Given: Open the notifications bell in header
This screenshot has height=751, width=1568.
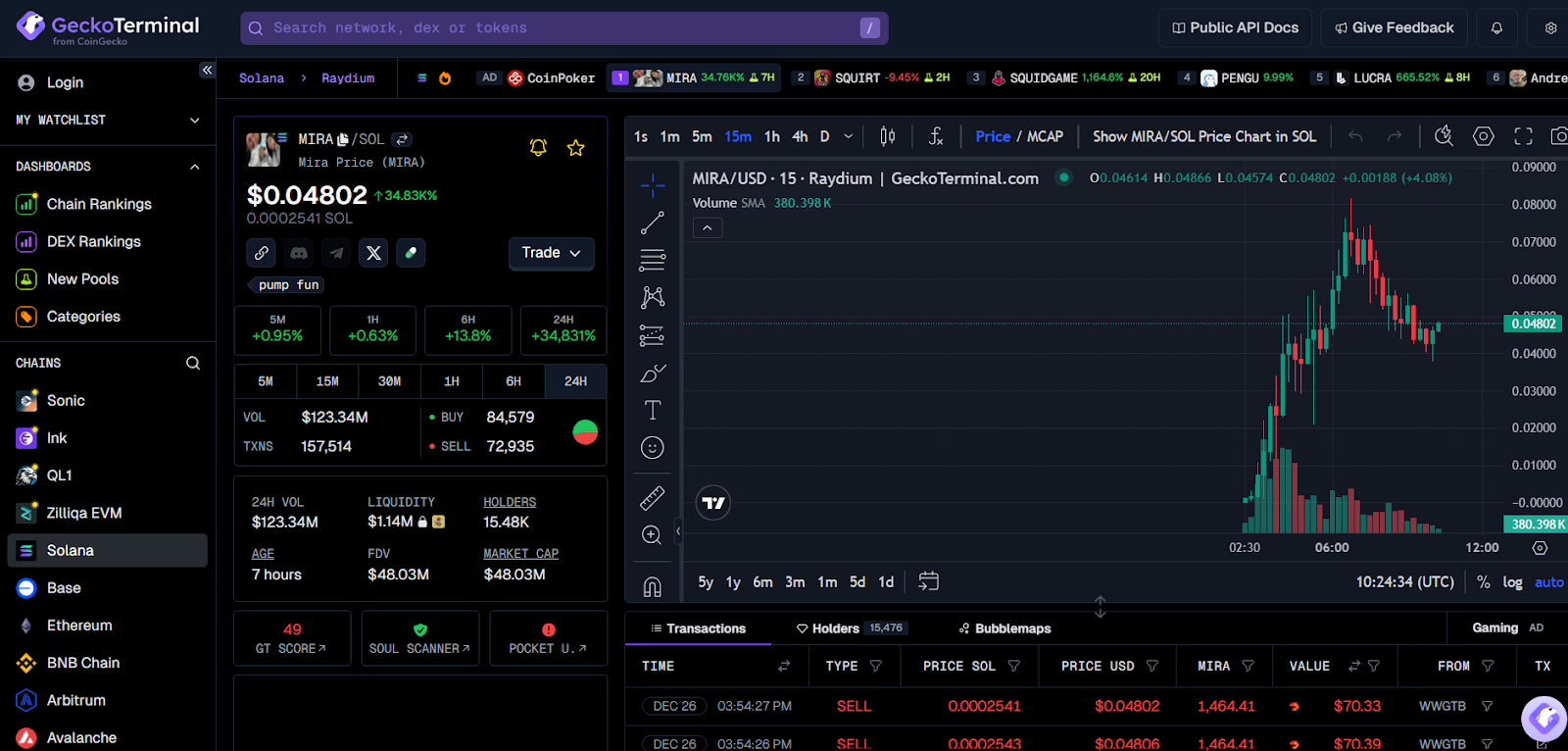Looking at the screenshot, I should (1496, 28).
